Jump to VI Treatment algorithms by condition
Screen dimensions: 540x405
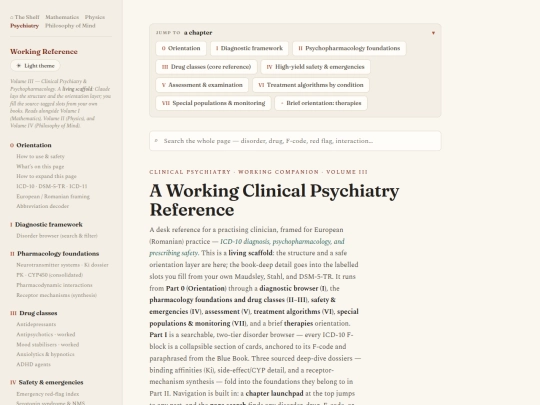pos(311,85)
